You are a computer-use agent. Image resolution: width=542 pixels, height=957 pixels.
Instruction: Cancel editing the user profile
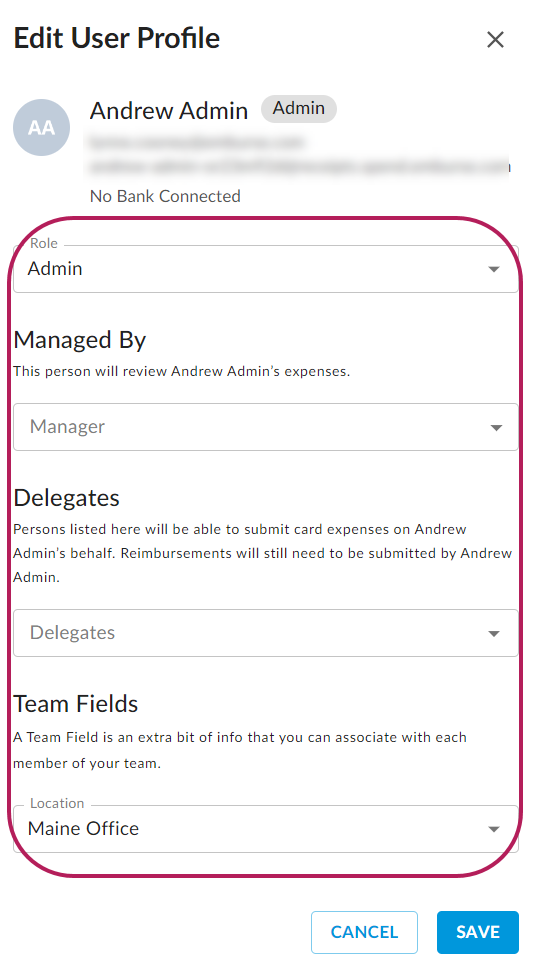pos(364,932)
